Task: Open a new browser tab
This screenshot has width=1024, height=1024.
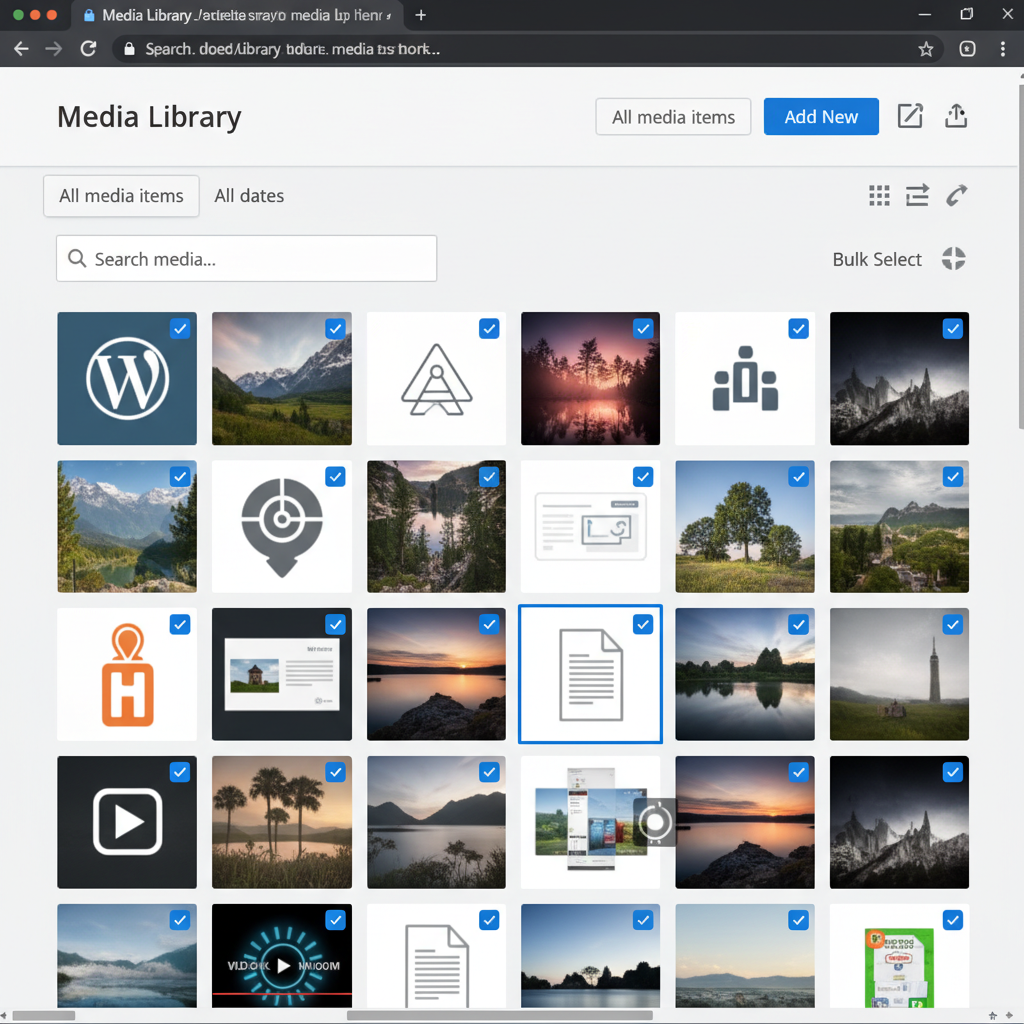Action: coord(421,16)
